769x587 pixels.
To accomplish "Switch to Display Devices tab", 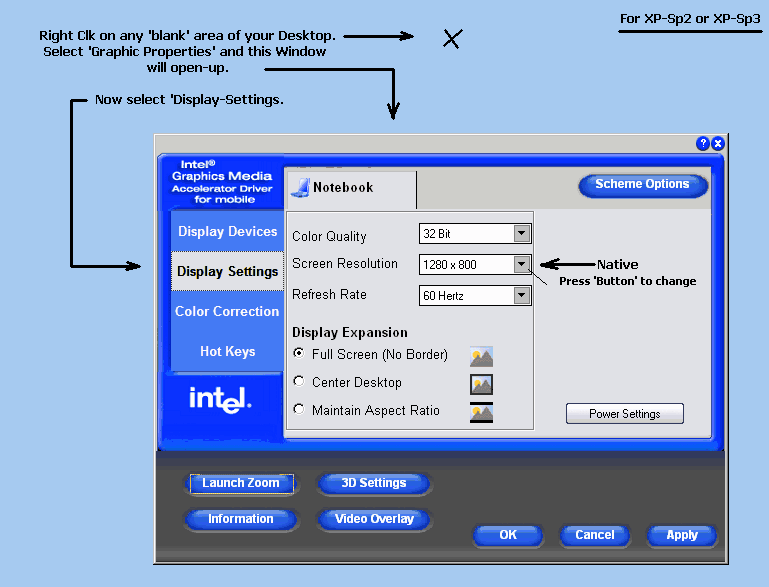I will point(228,231).
